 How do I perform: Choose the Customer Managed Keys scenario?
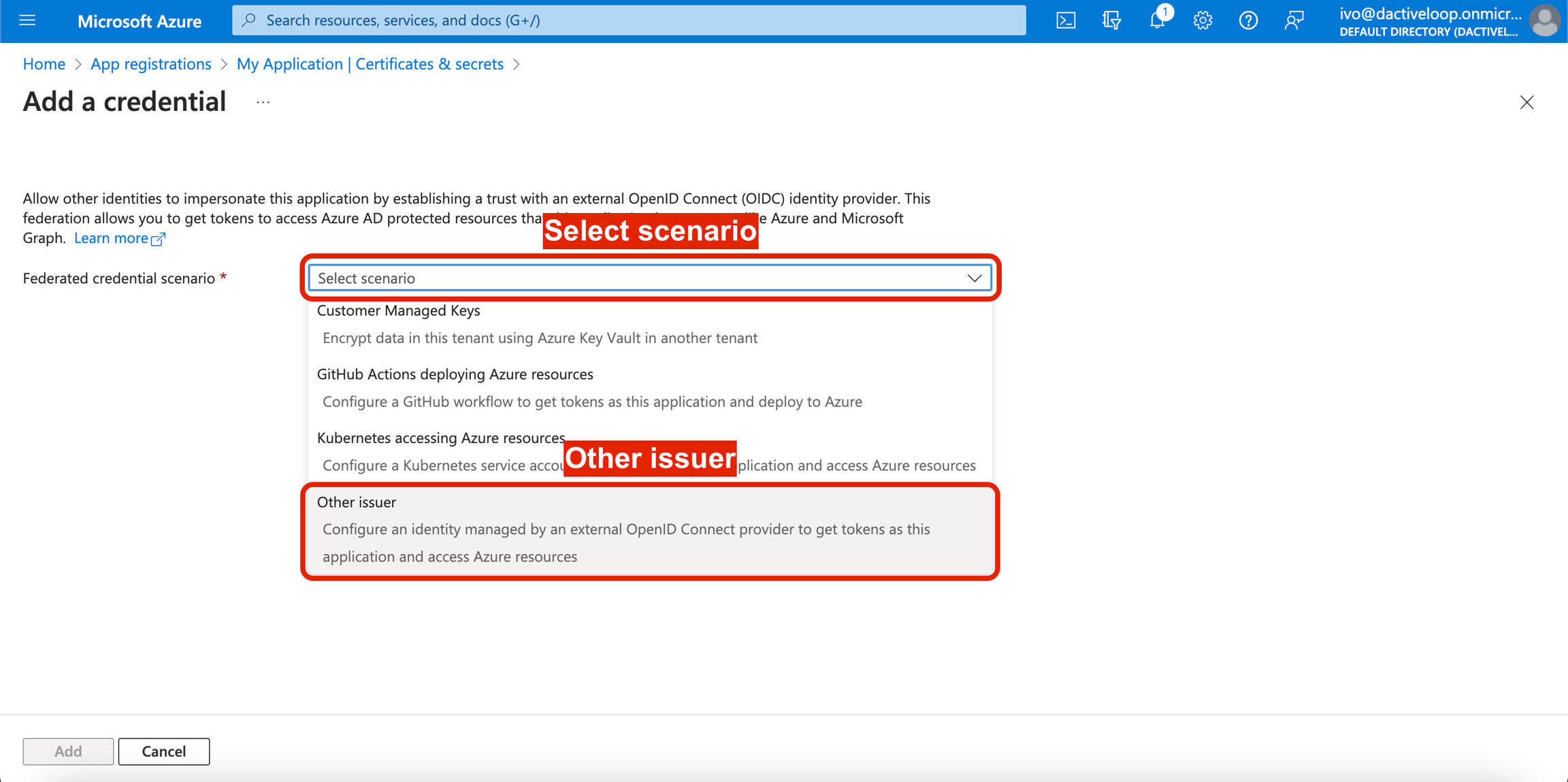(399, 310)
